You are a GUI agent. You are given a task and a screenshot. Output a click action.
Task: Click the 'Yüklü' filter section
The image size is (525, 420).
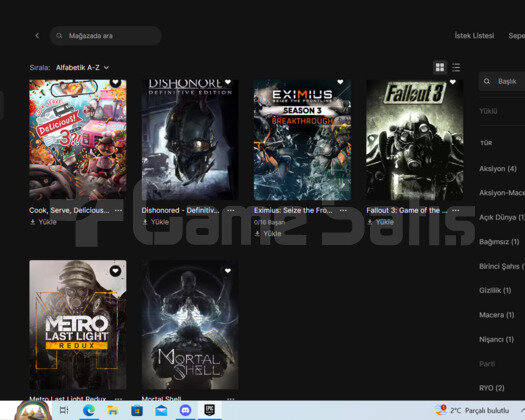coord(488,111)
